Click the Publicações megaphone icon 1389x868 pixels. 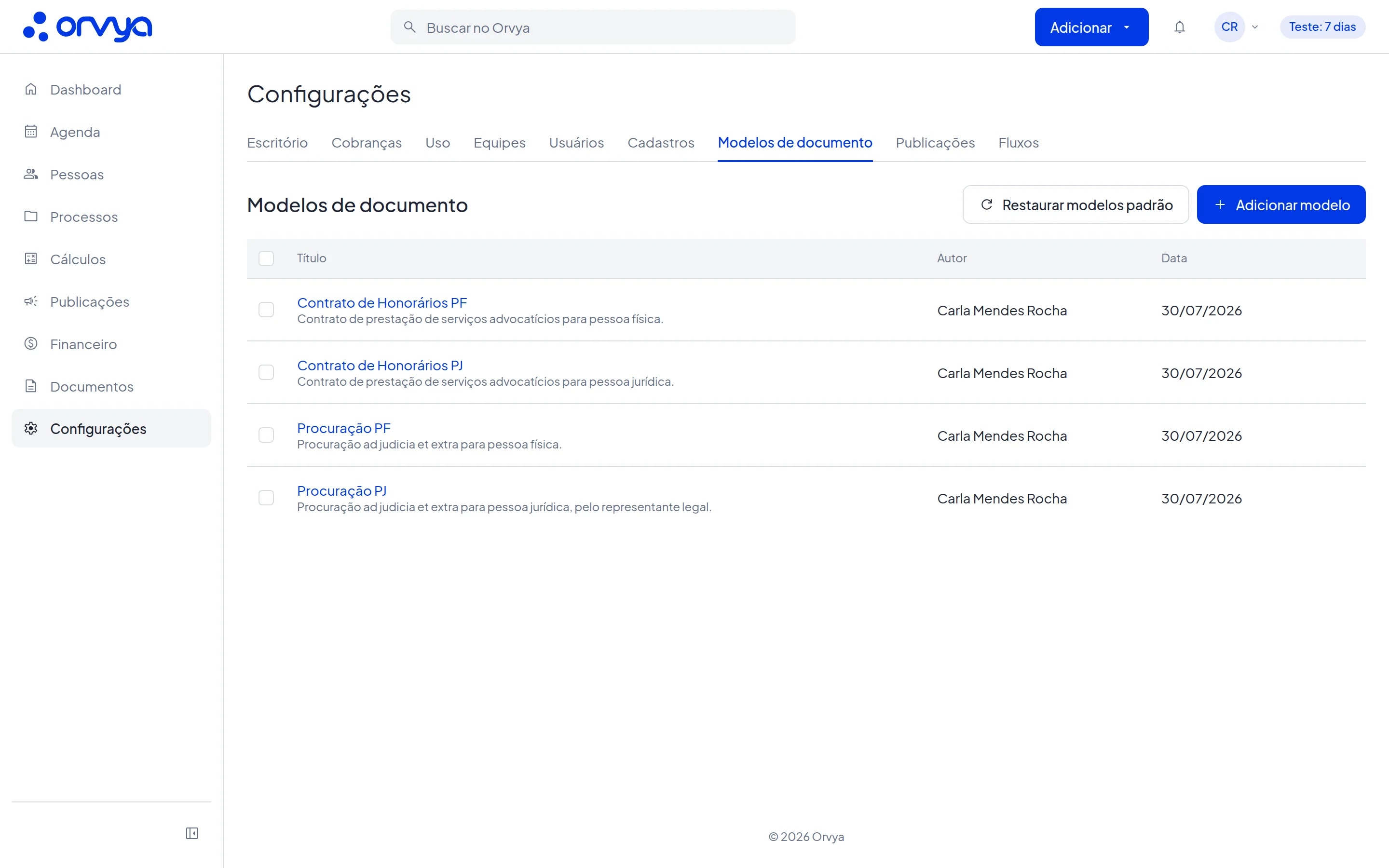click(31, 301)
